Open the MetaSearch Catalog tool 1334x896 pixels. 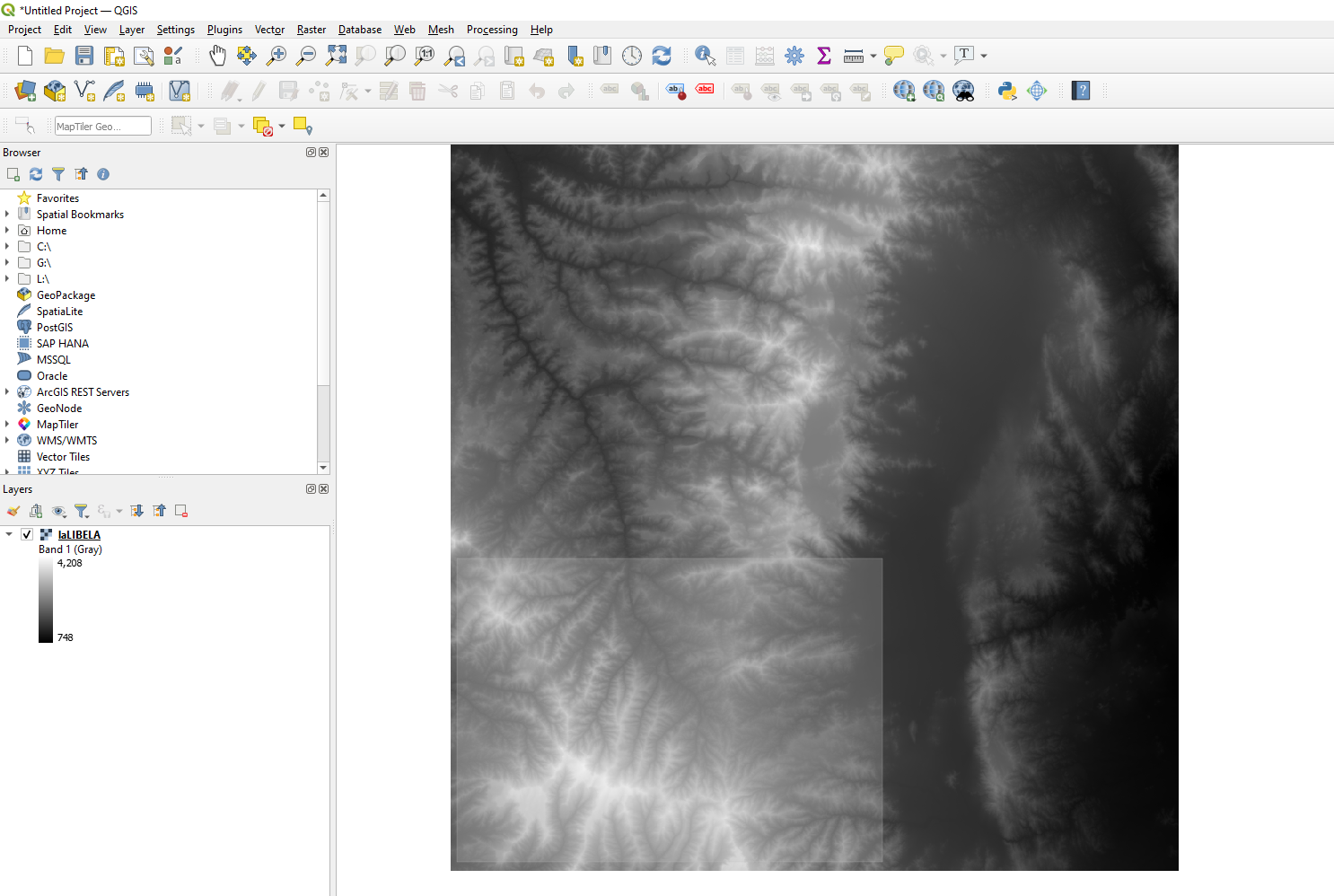963,91
